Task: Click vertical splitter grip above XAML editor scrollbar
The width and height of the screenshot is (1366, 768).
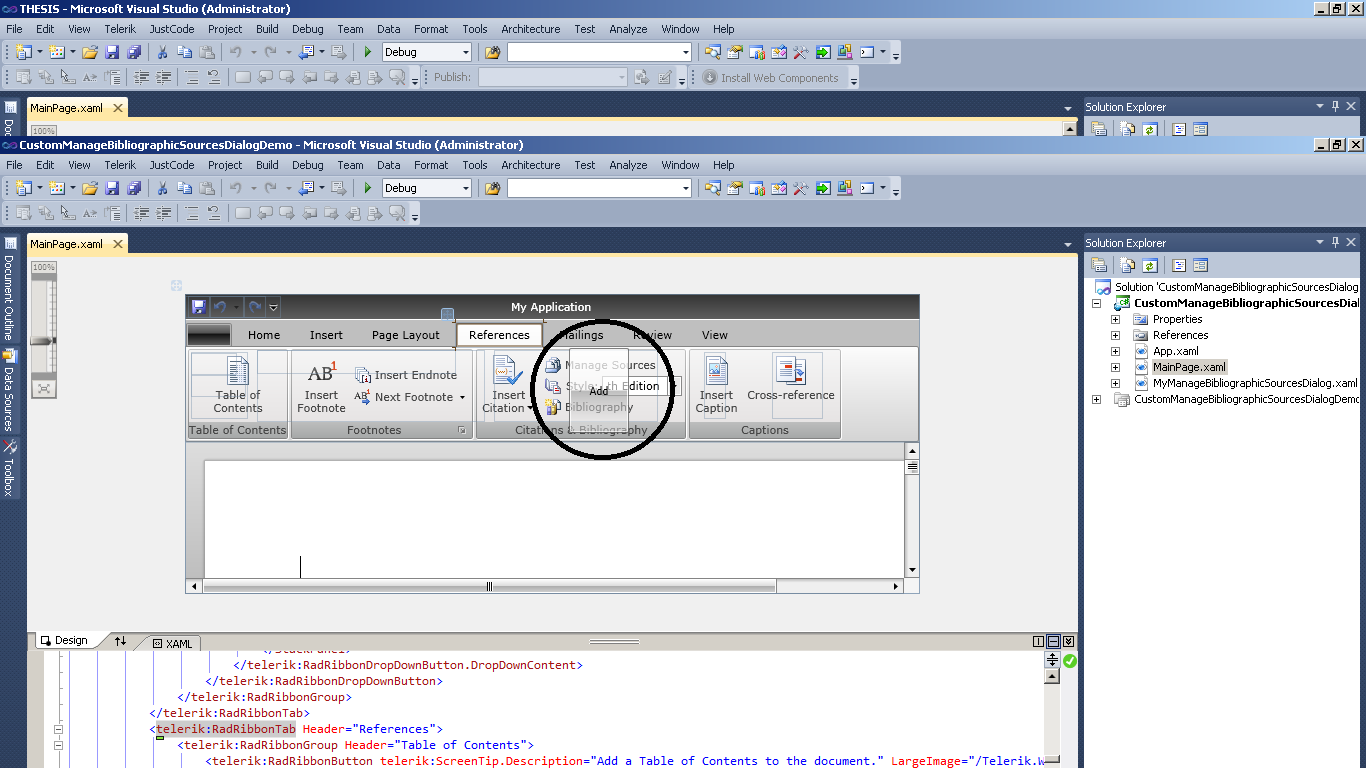Action: click(x=1052, y=660)
